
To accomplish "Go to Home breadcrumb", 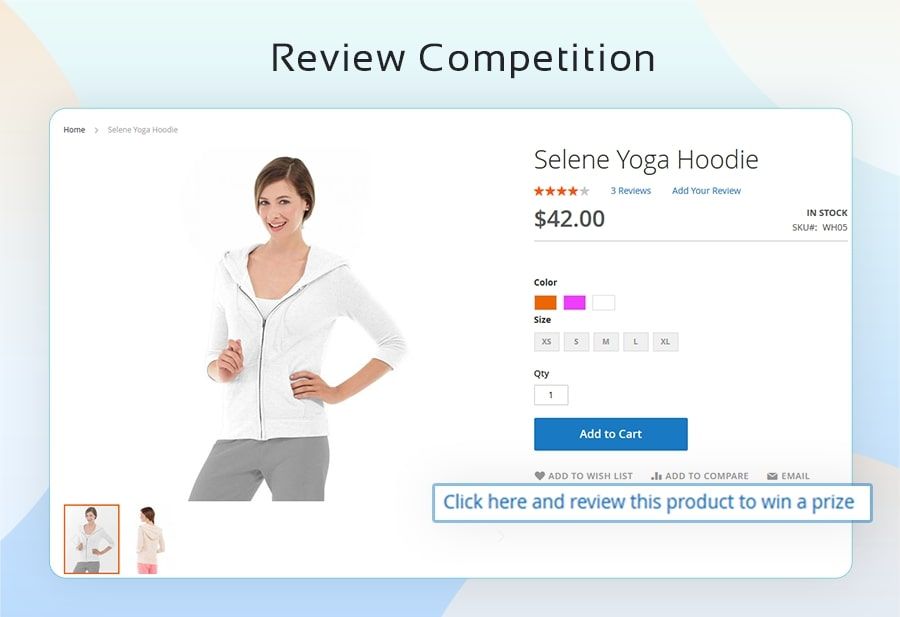I will click(74, 130).
